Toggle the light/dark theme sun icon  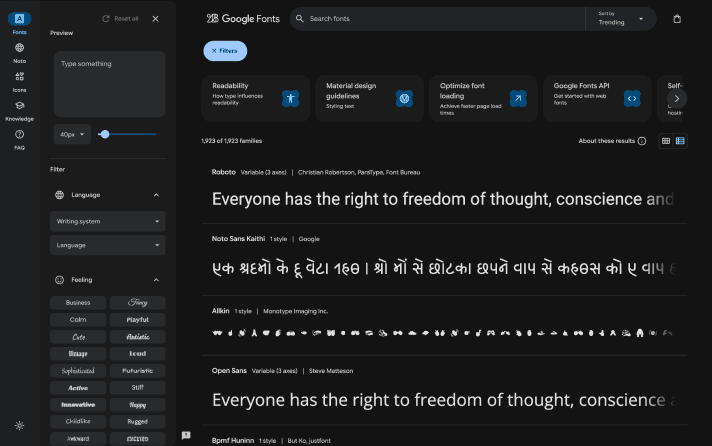pyautogui.click(x=20, y=426)
